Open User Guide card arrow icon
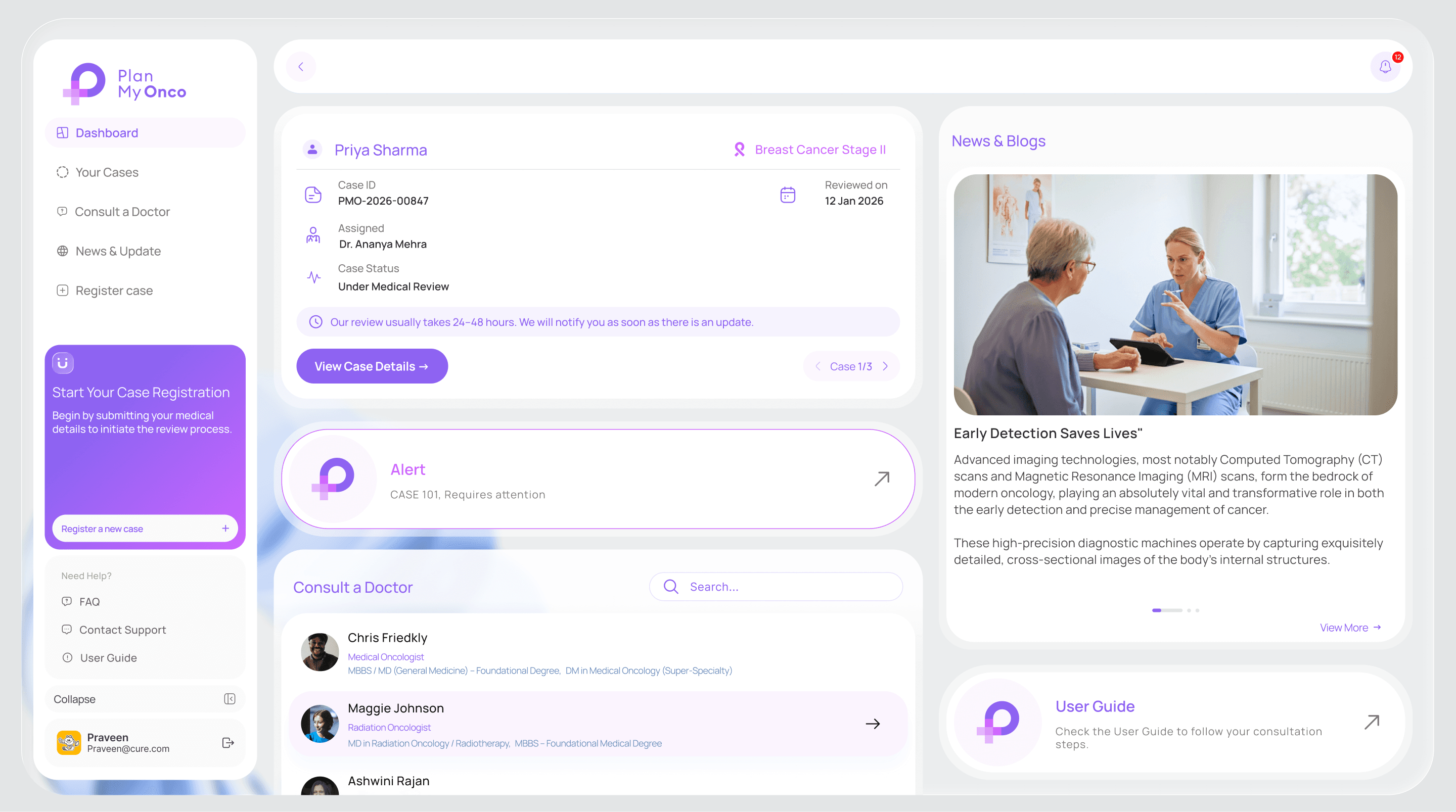 [1372, 722]
